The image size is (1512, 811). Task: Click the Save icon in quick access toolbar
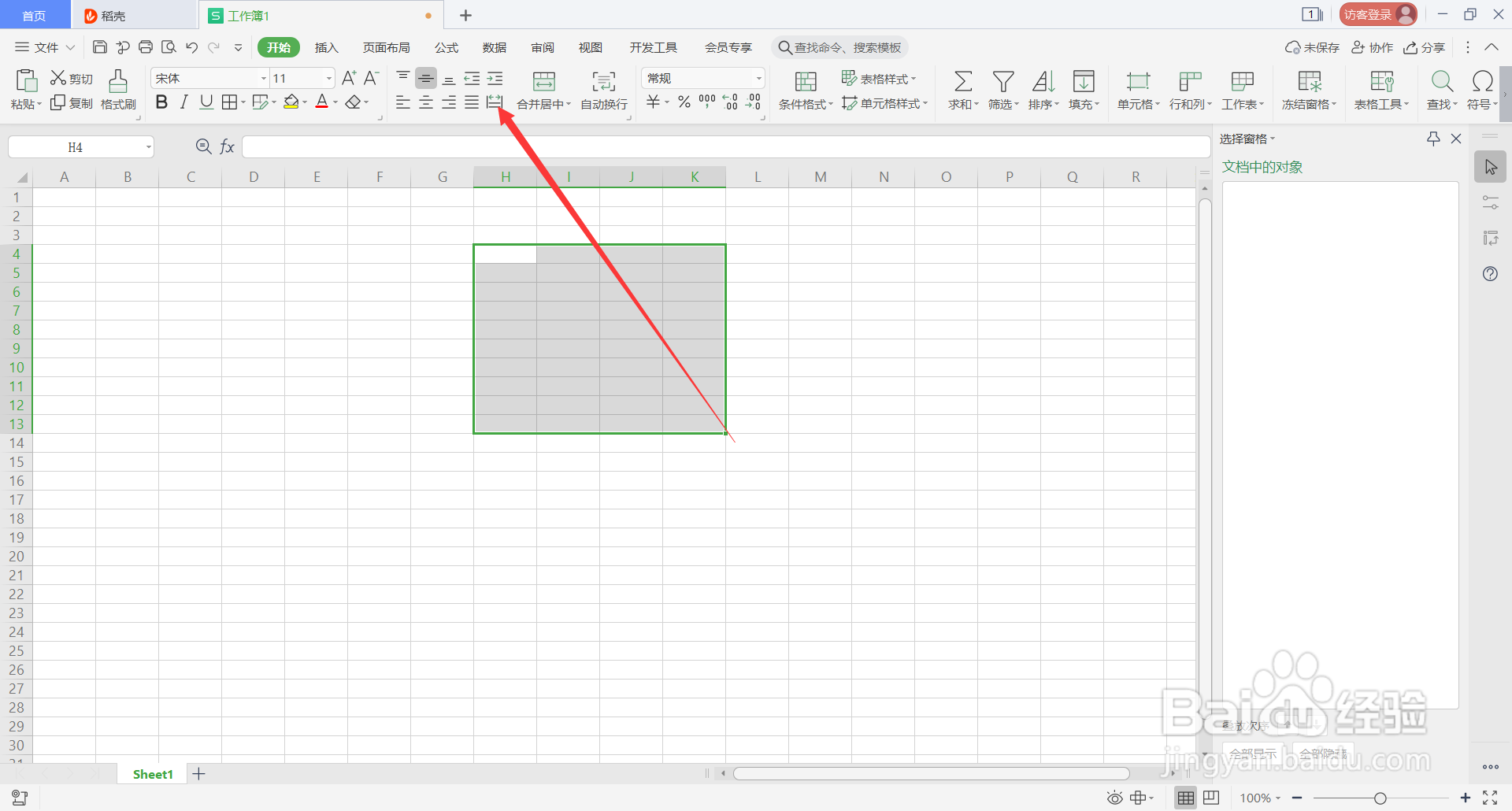[100, 47]
